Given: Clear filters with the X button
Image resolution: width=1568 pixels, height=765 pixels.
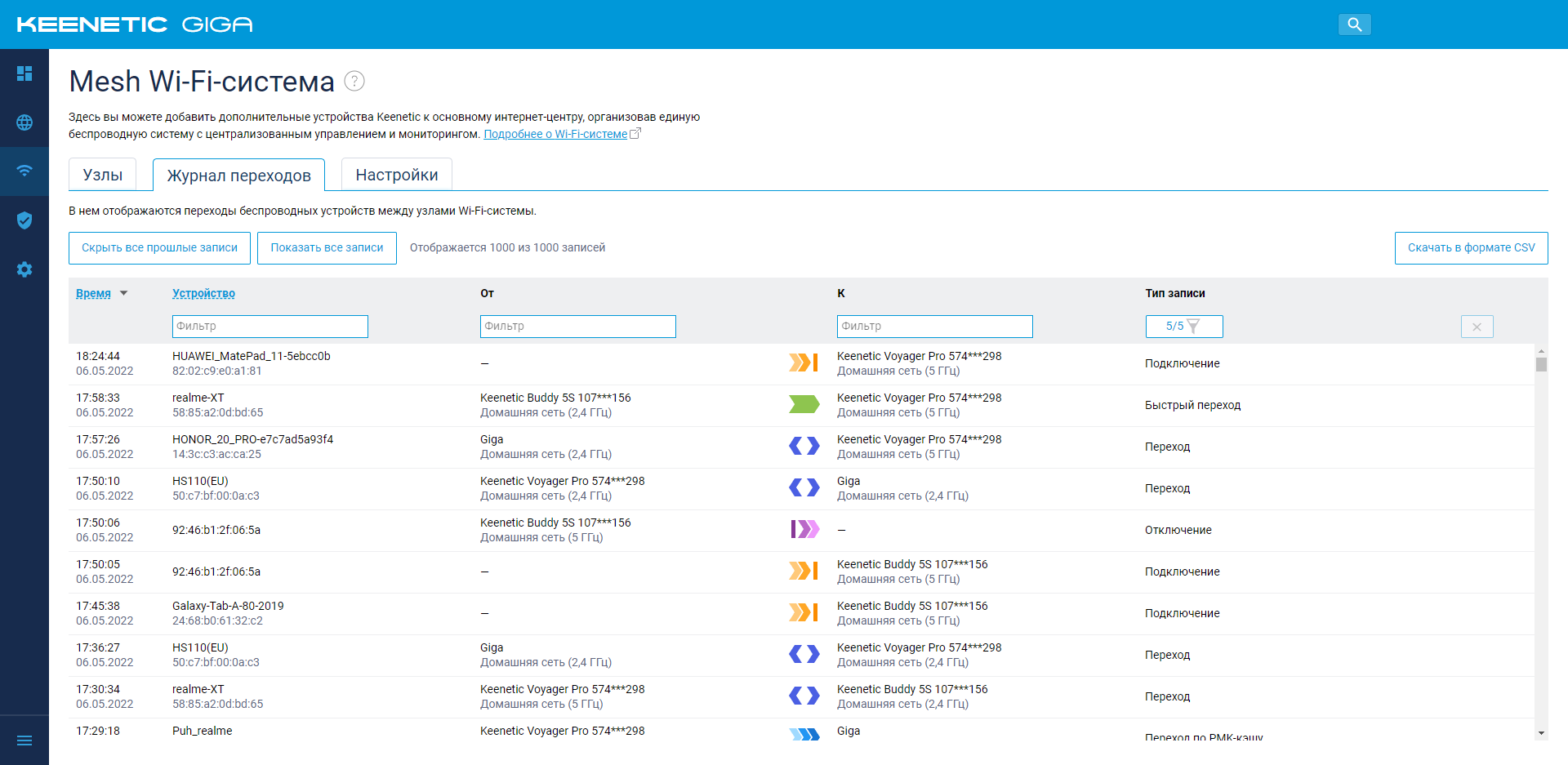Looking at the screenshot, I should point(1477,327).
